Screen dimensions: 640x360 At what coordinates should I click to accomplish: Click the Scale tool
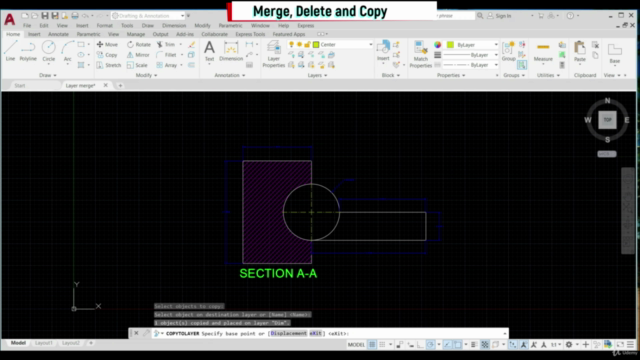(x=137, y=65)
